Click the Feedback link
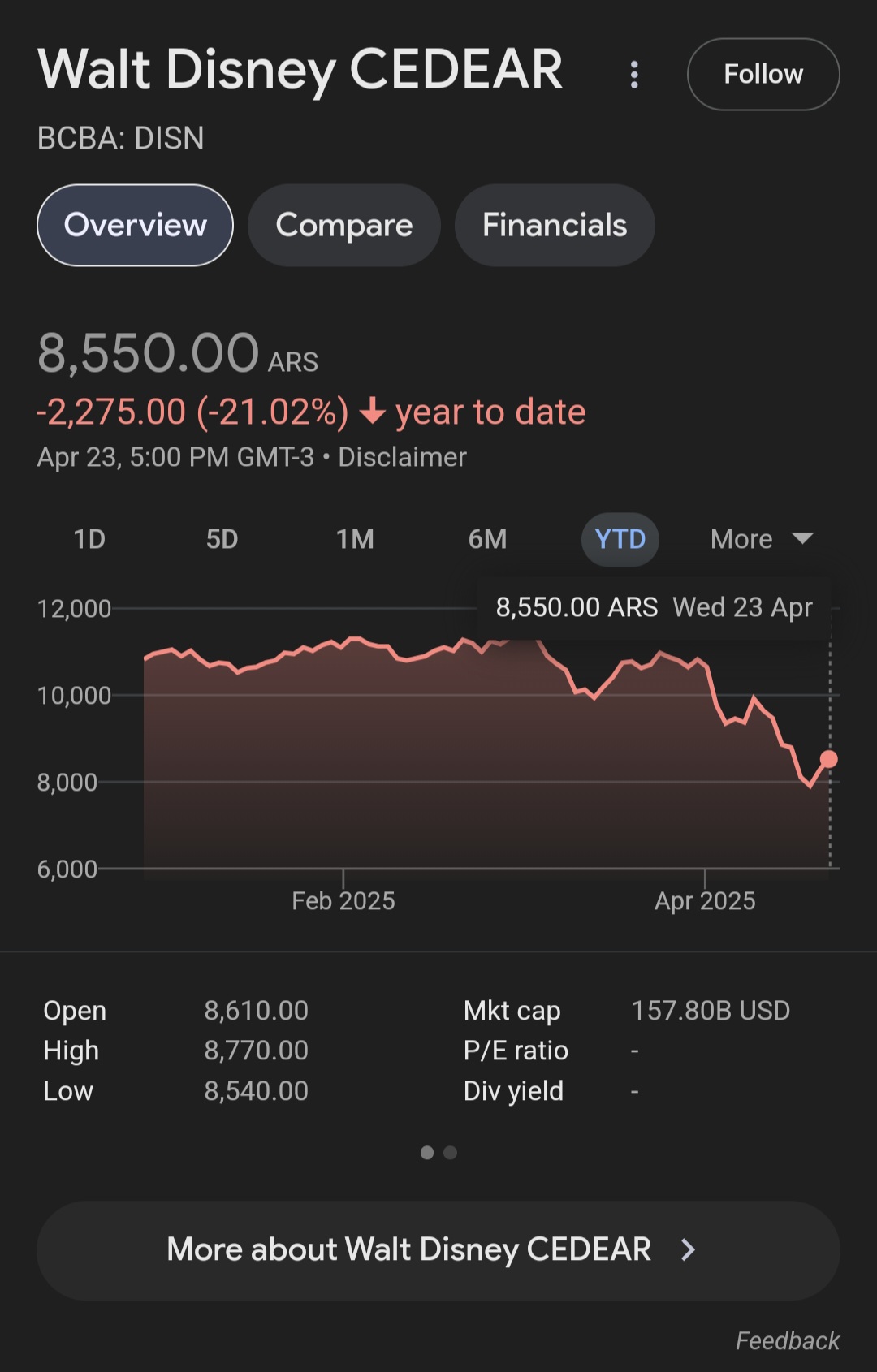The height and width of the screenshot is (1372, 877). pyautogui.click(x=787, y=1340)
